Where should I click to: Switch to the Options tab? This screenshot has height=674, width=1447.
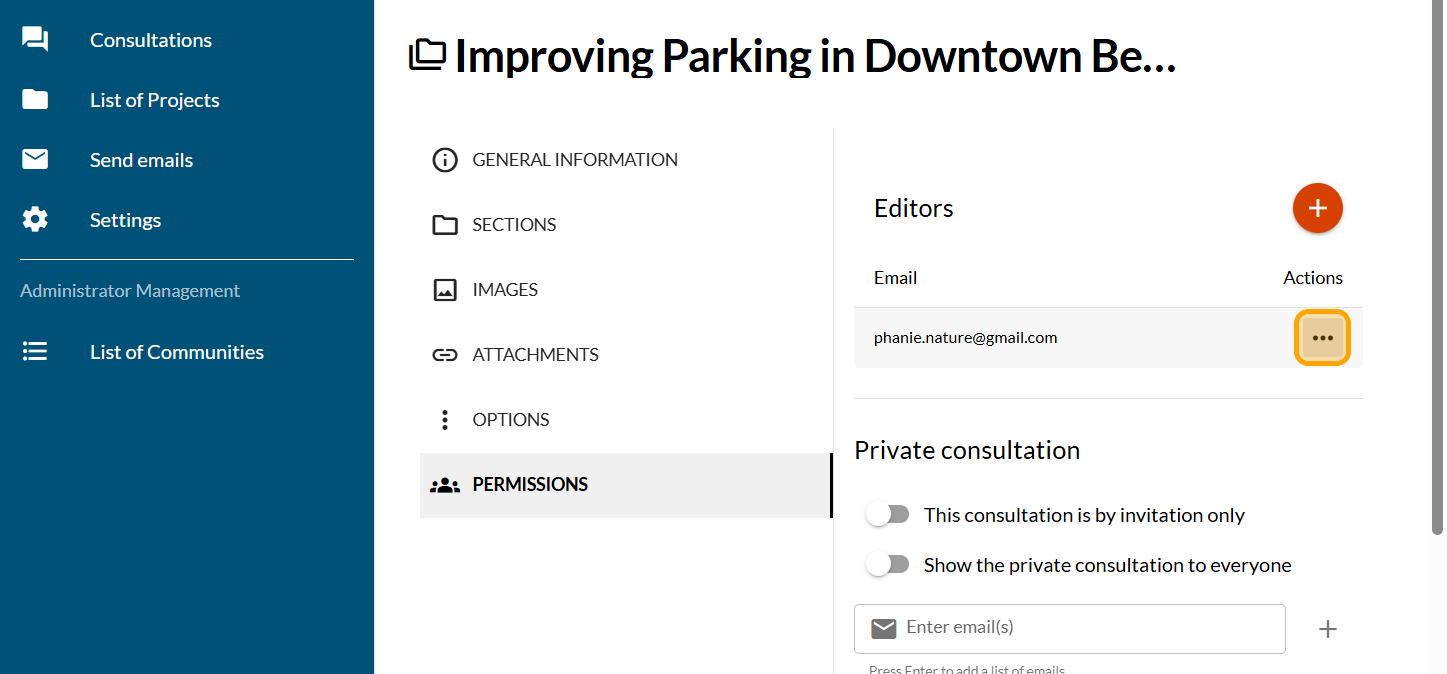click(x=510, y=420)
